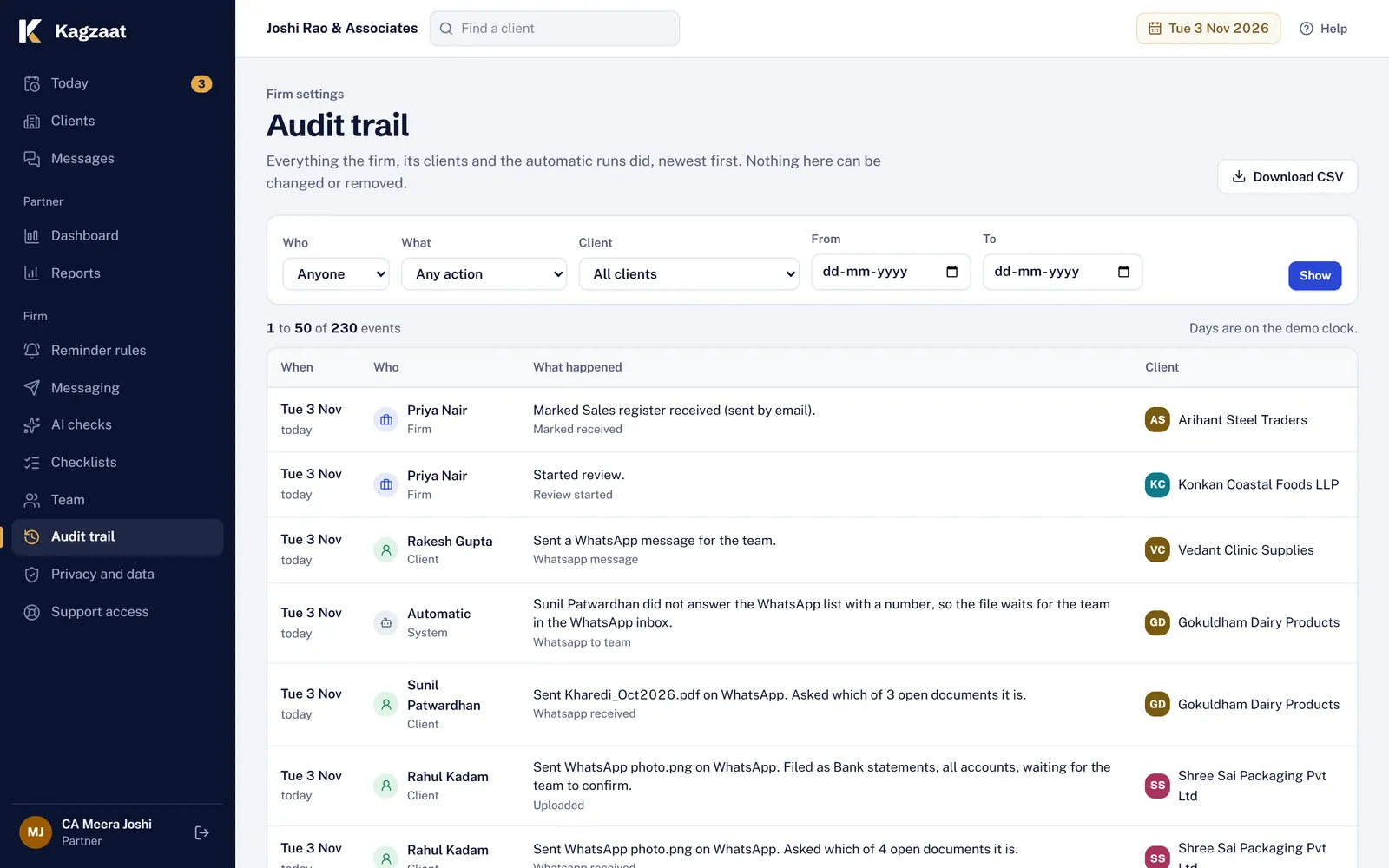Click the Messaging paper-plane icon

32,388
